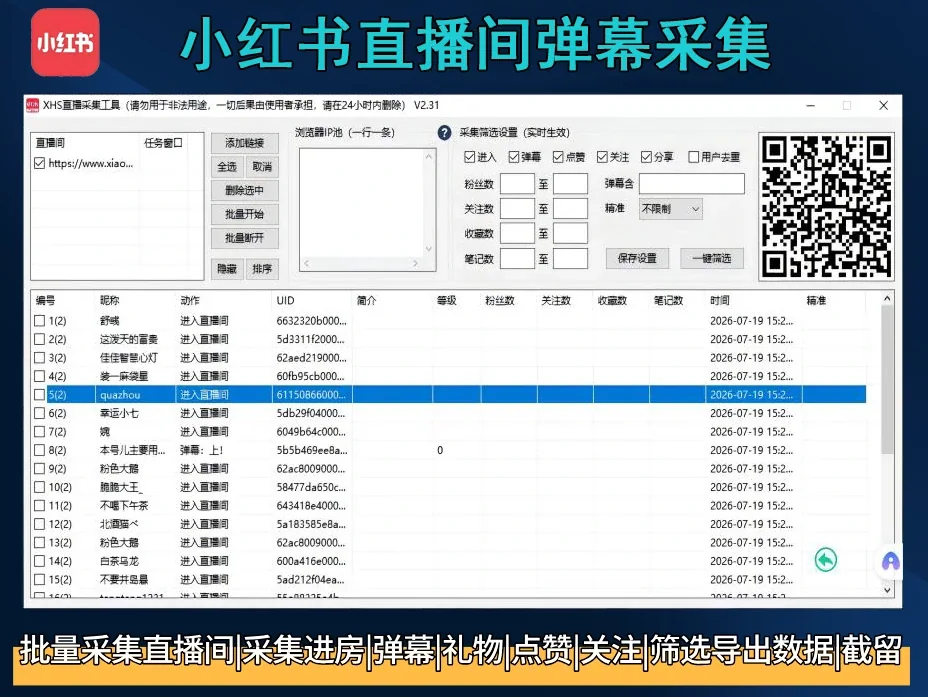Screen dimensions: 928x697
Task: Click the 批量断开 button
Action: coord(244,238)
